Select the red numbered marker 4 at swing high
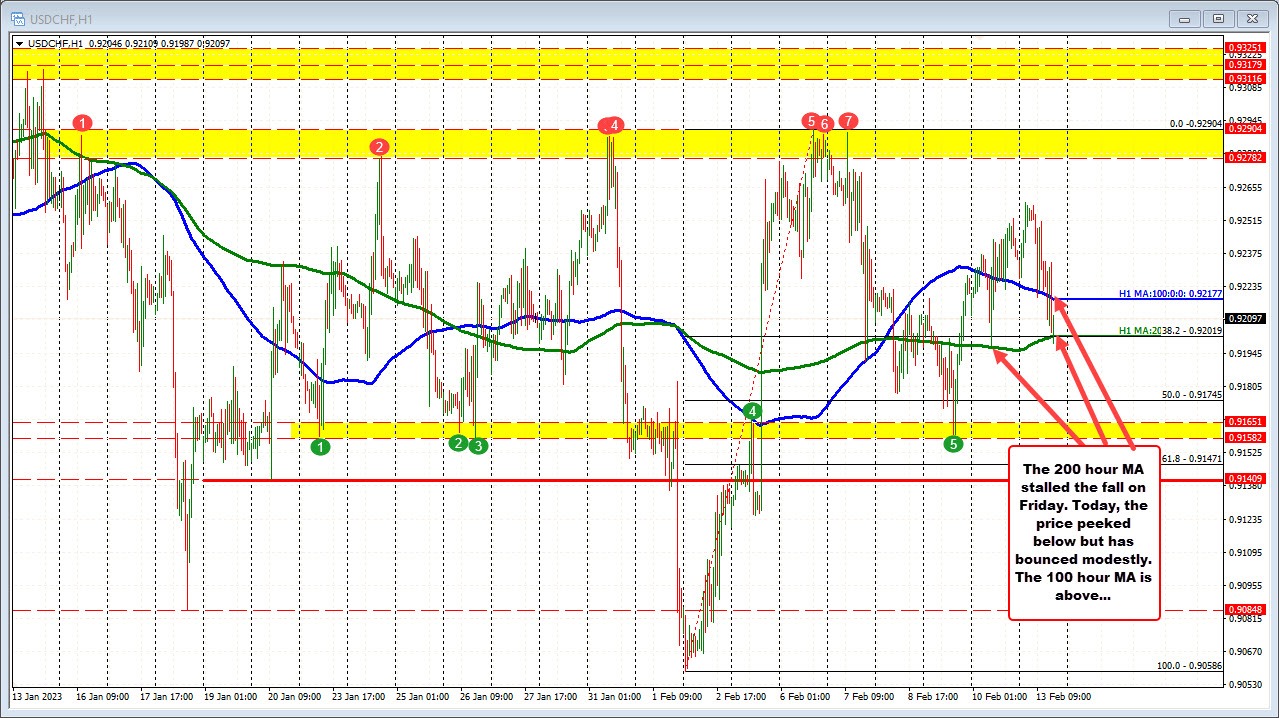Viewport: 1279px width, 718px height. point(613,126)
